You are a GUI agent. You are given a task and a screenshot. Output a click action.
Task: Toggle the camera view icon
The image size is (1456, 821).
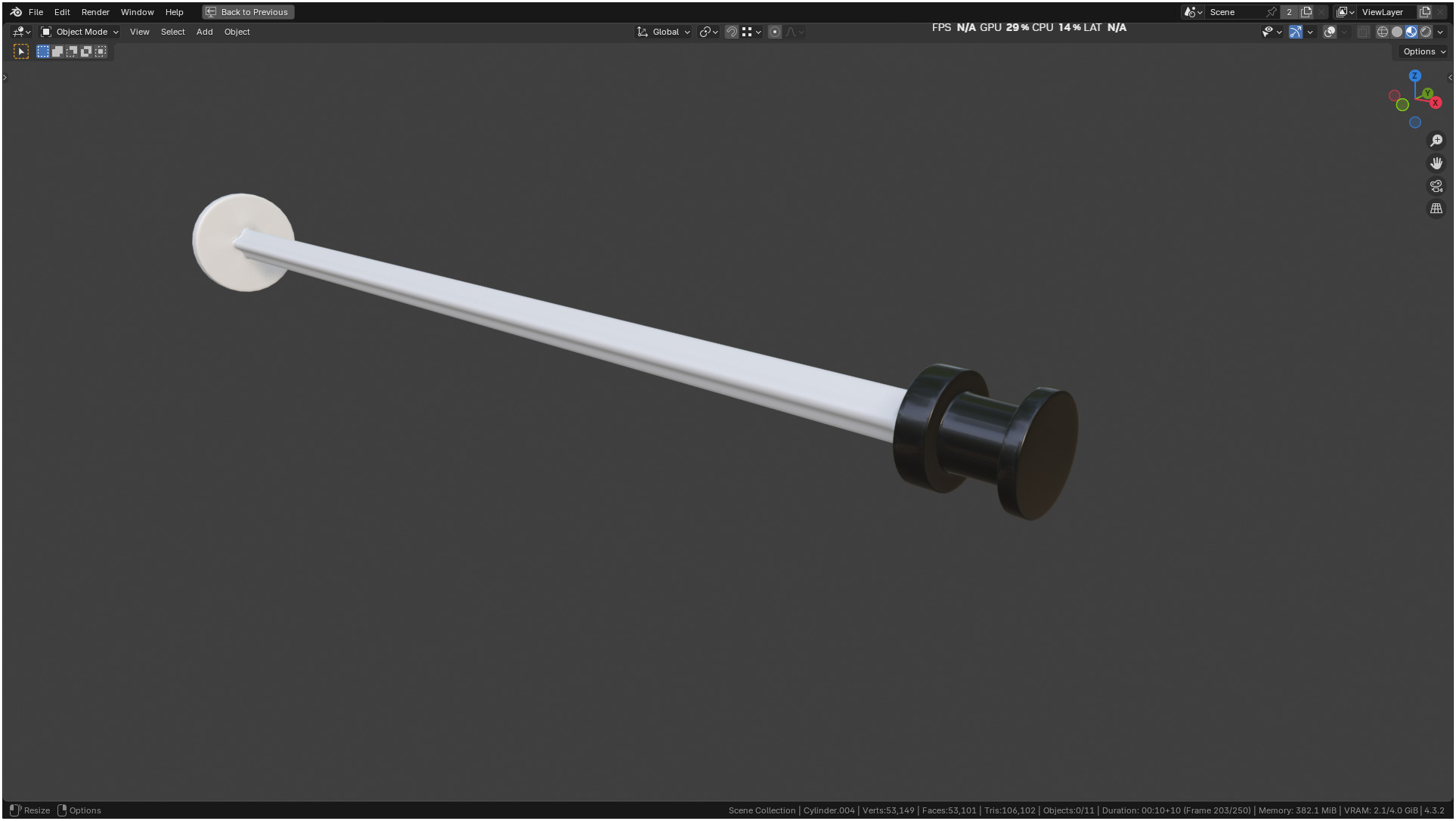tap(1436, 186)
